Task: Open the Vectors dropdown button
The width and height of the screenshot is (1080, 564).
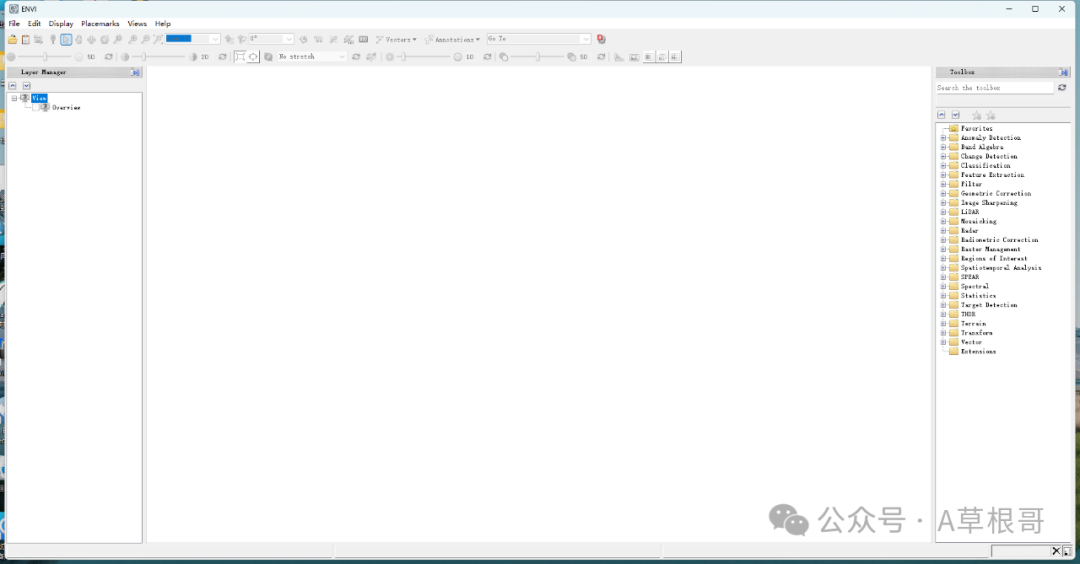Action: click(x=396, y=40)
